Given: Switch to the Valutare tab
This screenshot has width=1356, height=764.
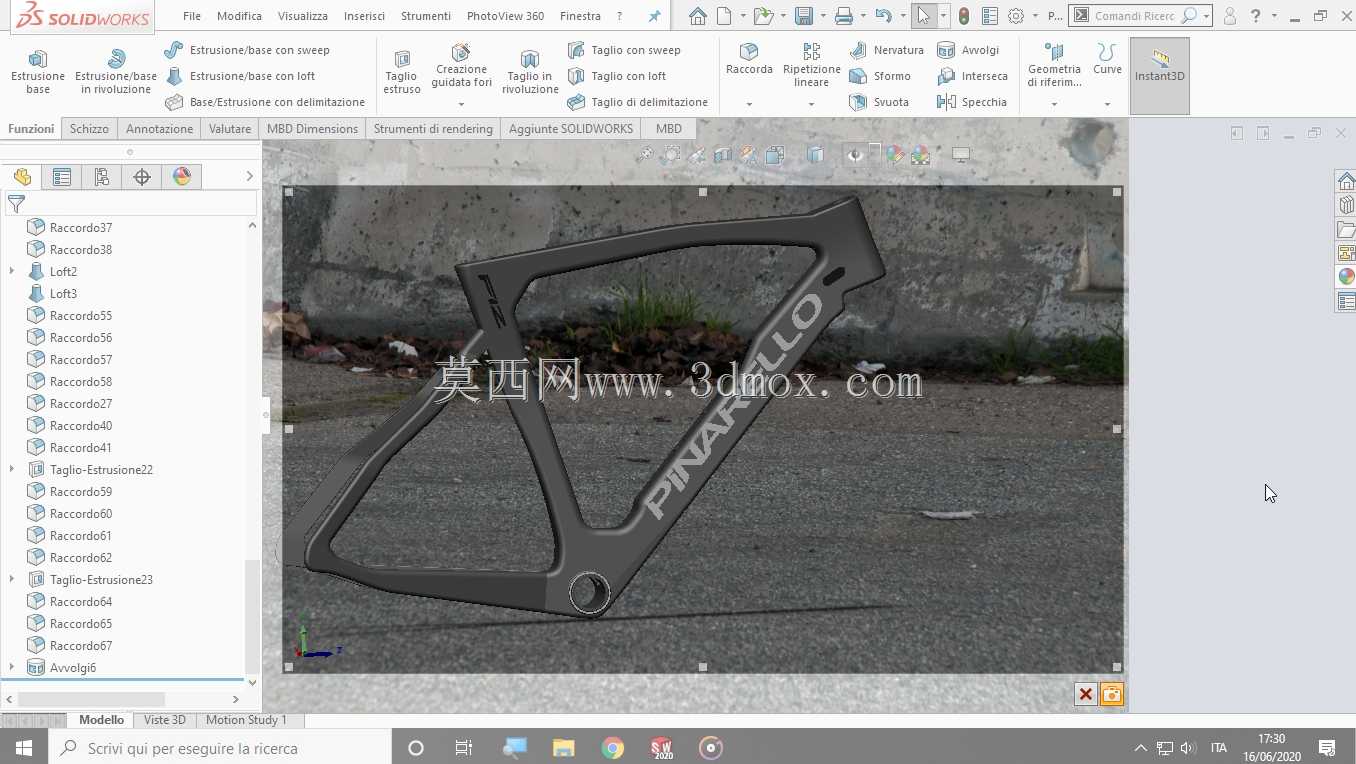Looking at the screenshot, I should pos(230,129).
